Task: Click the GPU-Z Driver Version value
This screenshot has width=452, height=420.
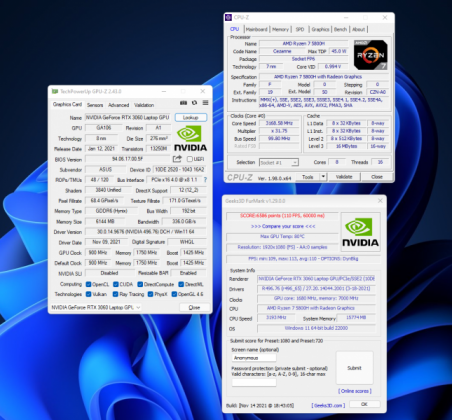Action: [146, 232]
